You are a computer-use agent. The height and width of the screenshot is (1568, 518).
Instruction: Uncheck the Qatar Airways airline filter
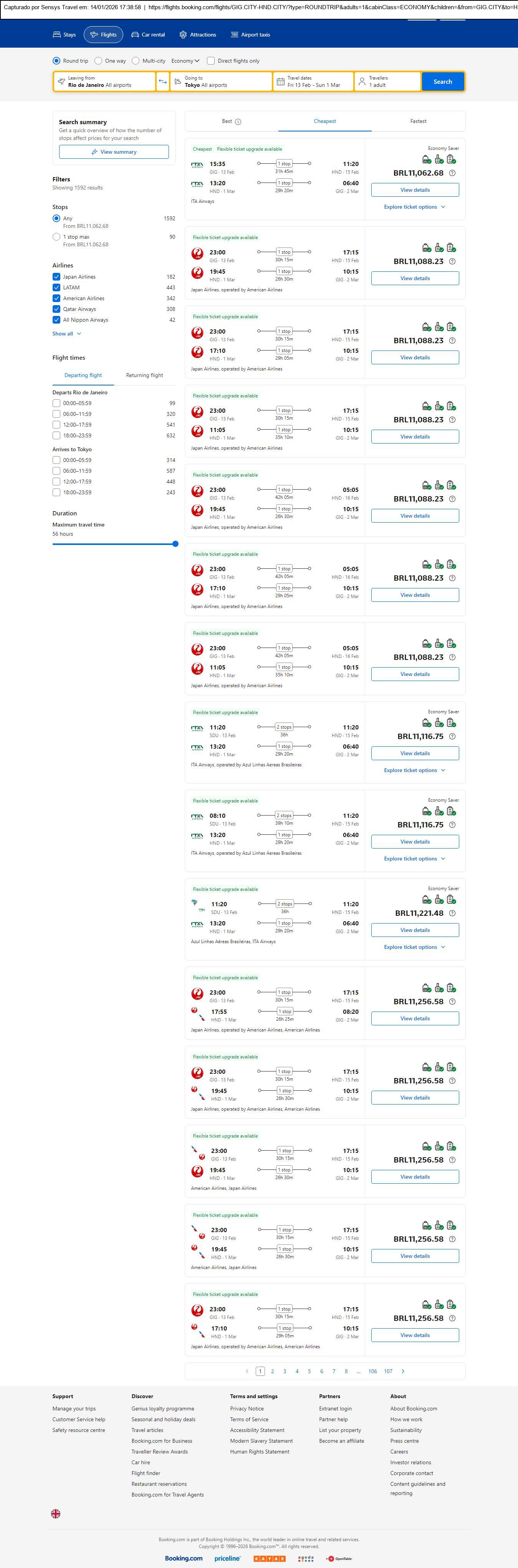click(56, 309)
